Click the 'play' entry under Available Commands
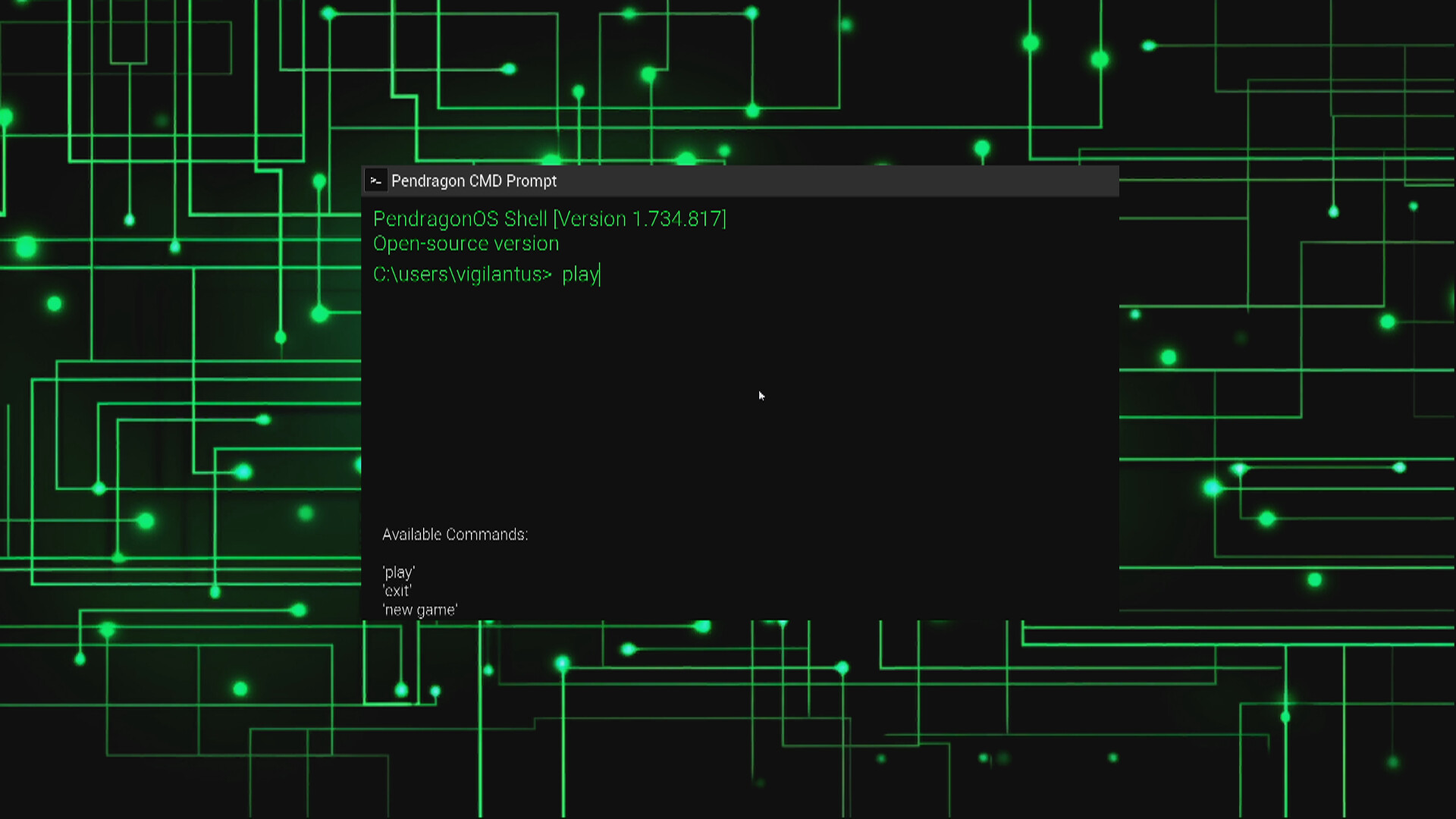1456x819 pixels. tap(398, 573)
